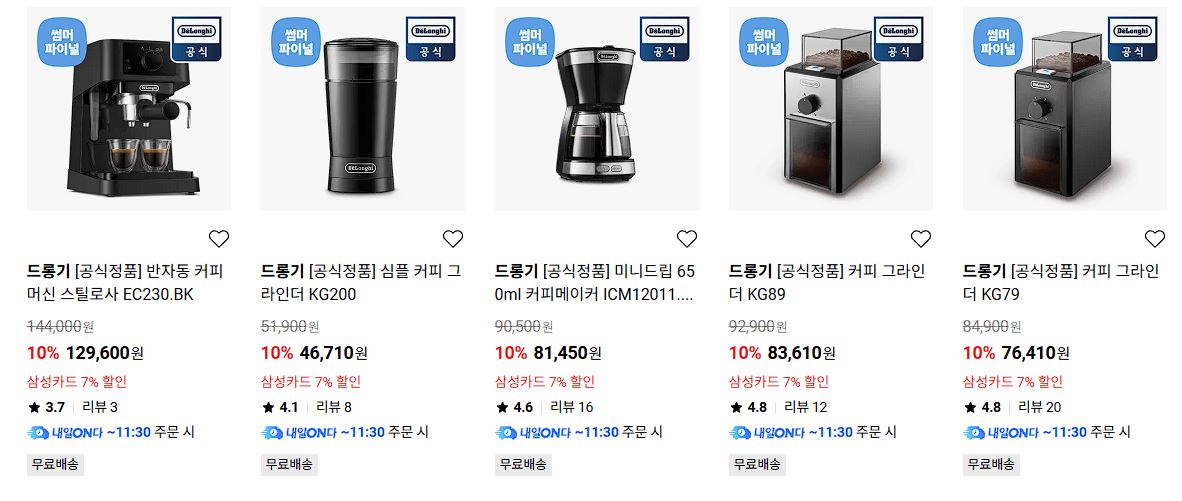View the mini drip coffee maker image
1182x501 pixels.
(597, 109)
